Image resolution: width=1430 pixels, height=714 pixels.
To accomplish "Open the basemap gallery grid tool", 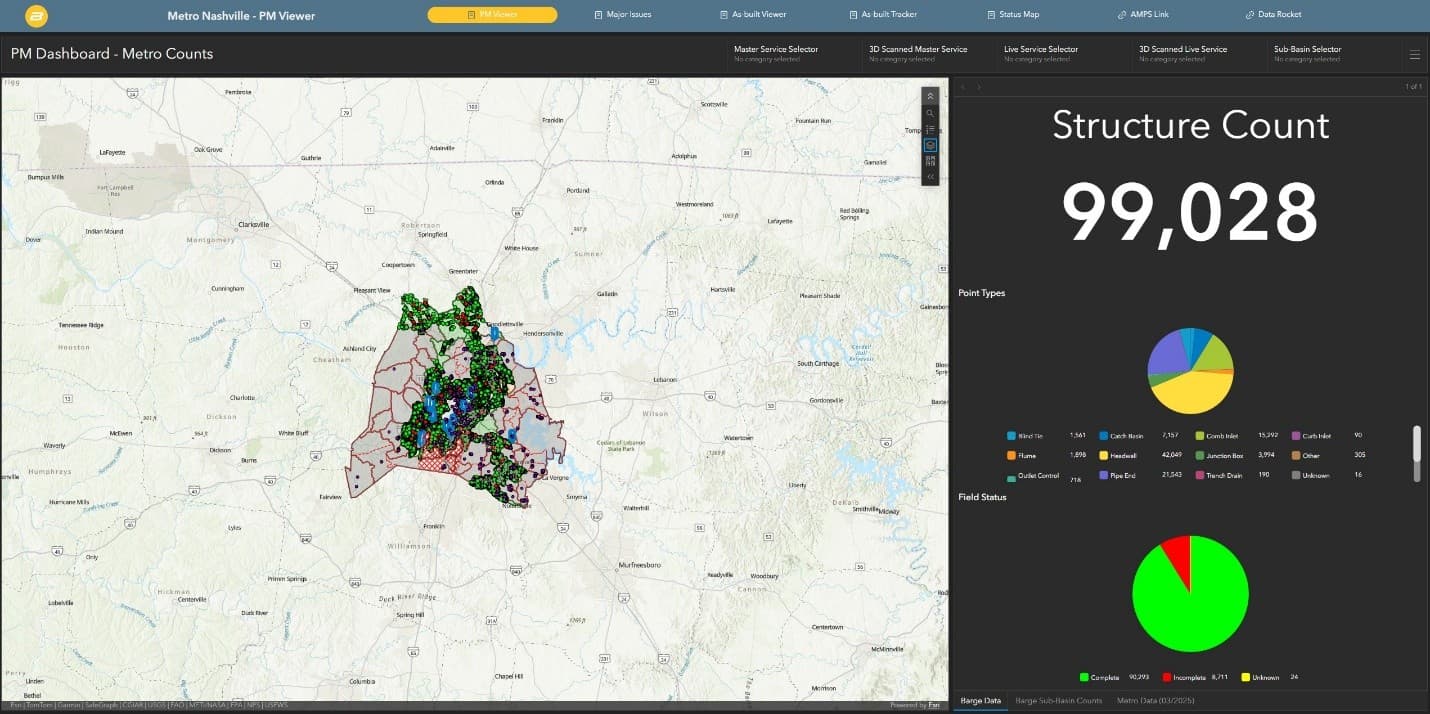I will (930, 160).
